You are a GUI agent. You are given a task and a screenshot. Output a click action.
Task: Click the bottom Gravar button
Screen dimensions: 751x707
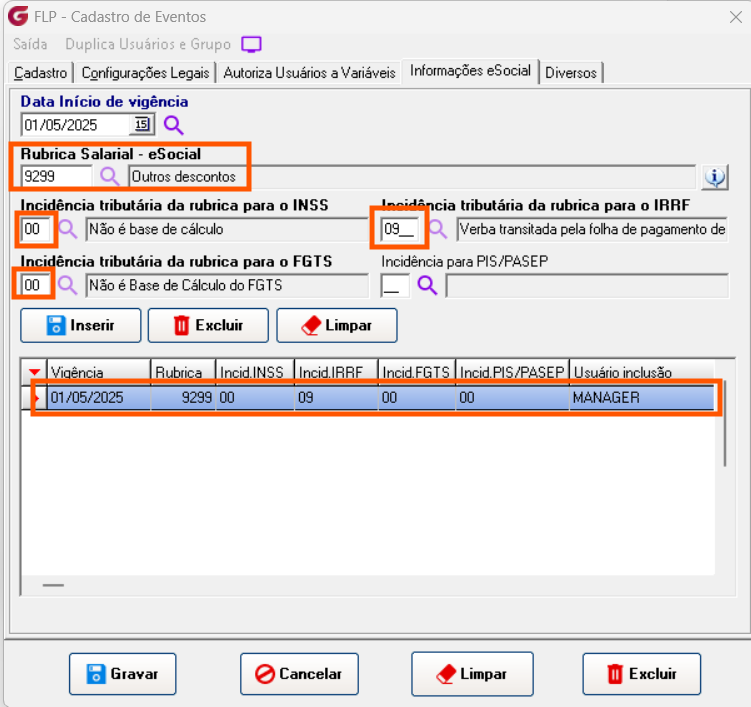pyautogui.click(x=123, y=674)
